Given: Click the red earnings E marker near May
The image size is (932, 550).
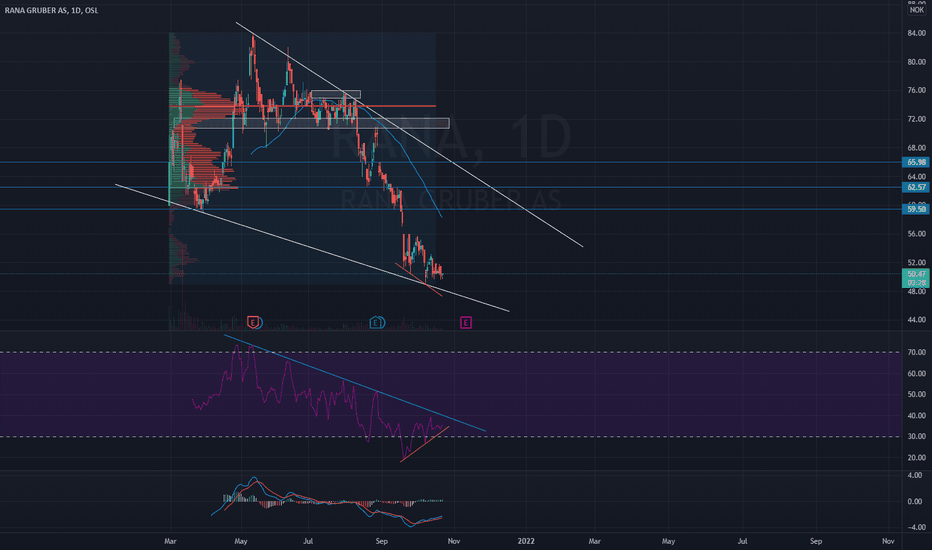Looking at the screenshot, I should tap(253, 322).
